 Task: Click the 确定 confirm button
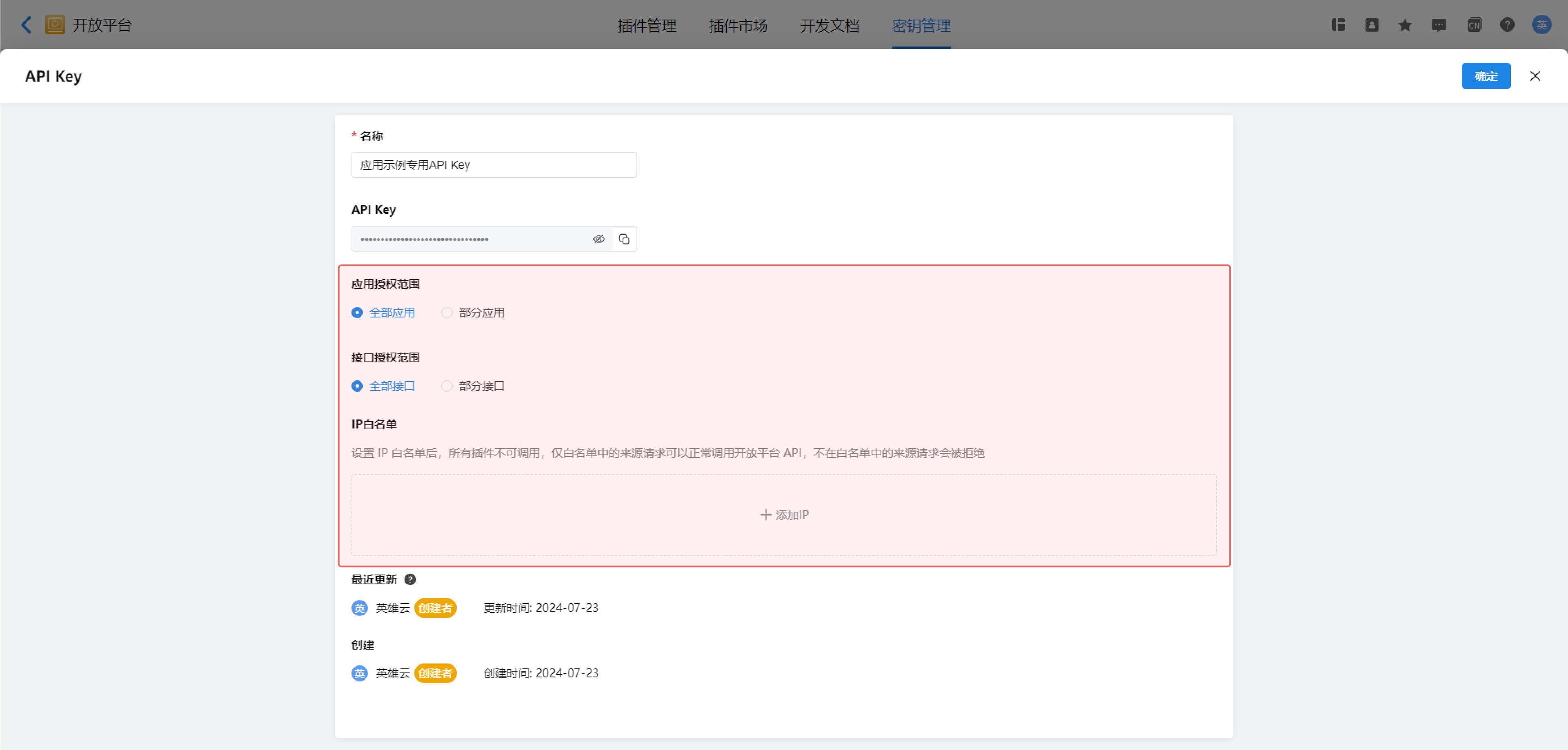(x=1486, y=76)
